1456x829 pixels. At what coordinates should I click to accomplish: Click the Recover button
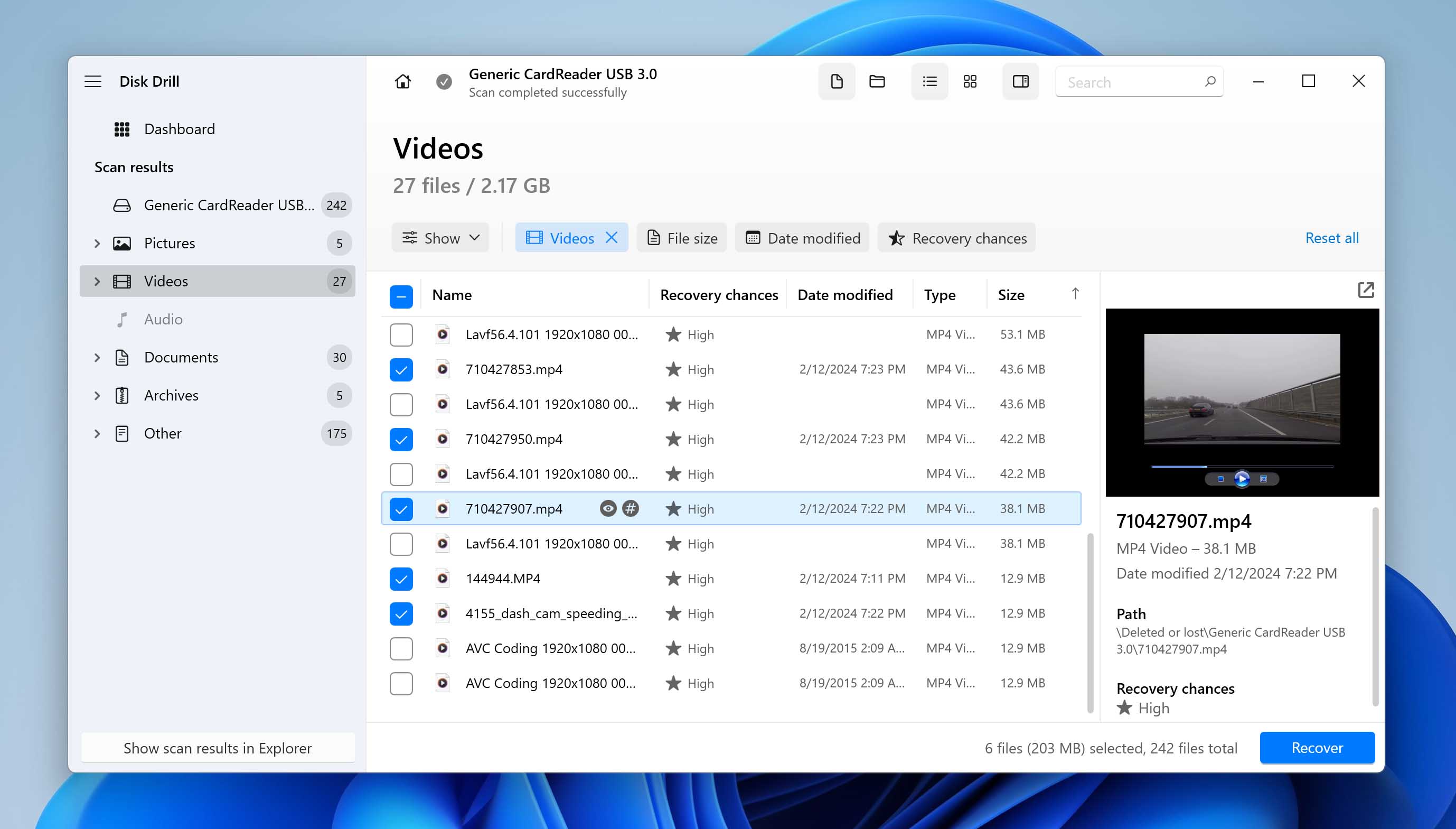[x=1317, y=747]
